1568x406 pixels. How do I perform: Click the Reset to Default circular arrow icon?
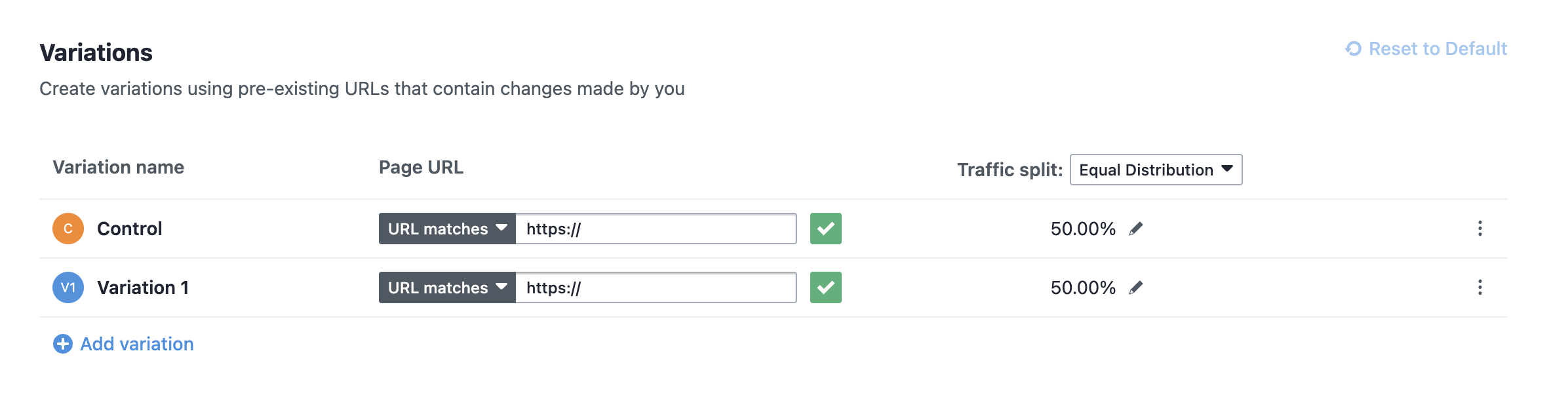coord(1354,48)
